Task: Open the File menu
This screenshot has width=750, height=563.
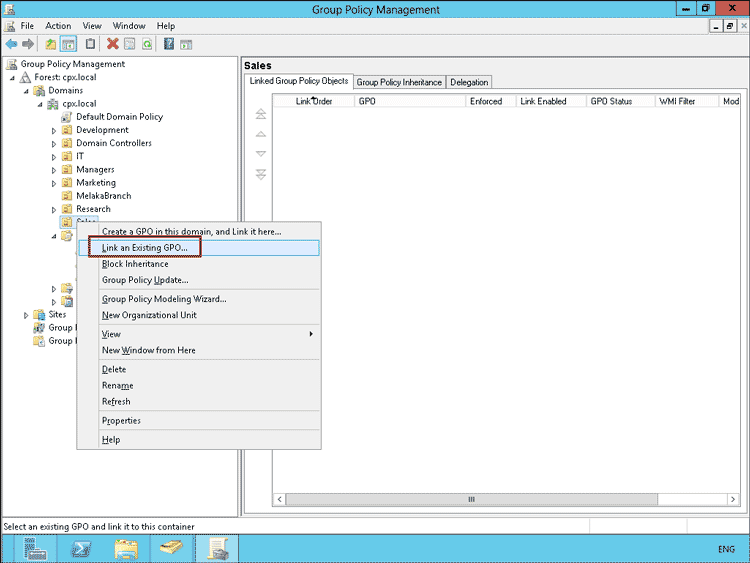Action: [x=27, y=26]
